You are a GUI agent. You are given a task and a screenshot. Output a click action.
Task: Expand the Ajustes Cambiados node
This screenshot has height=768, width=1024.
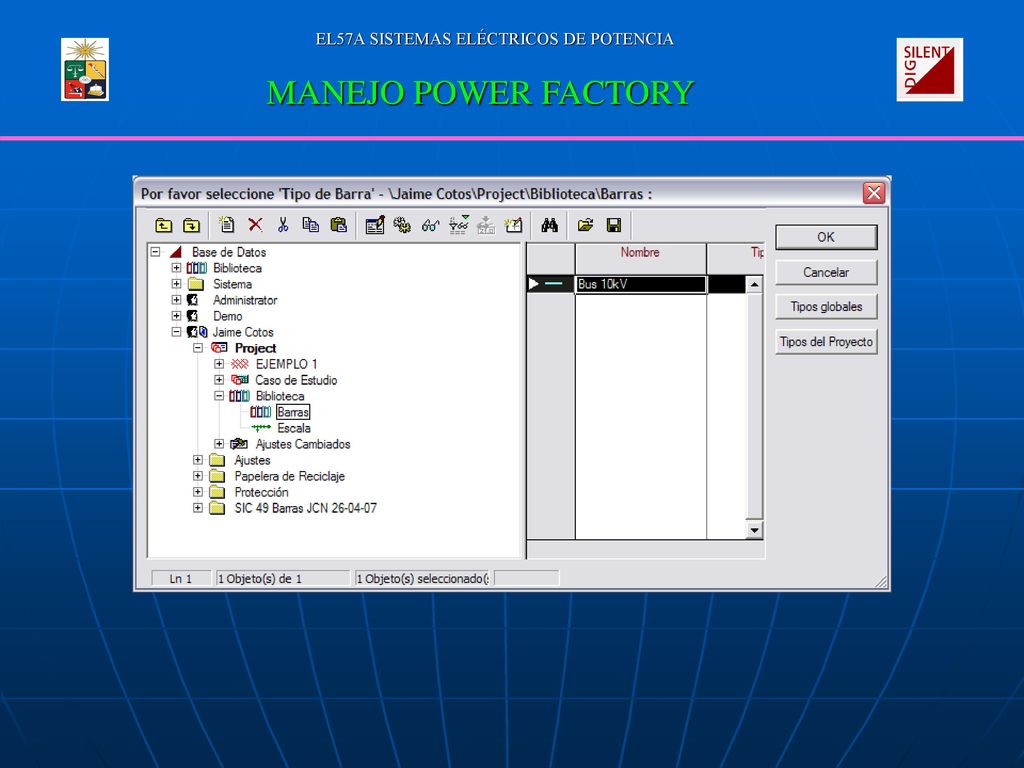(x=219, y=443)
